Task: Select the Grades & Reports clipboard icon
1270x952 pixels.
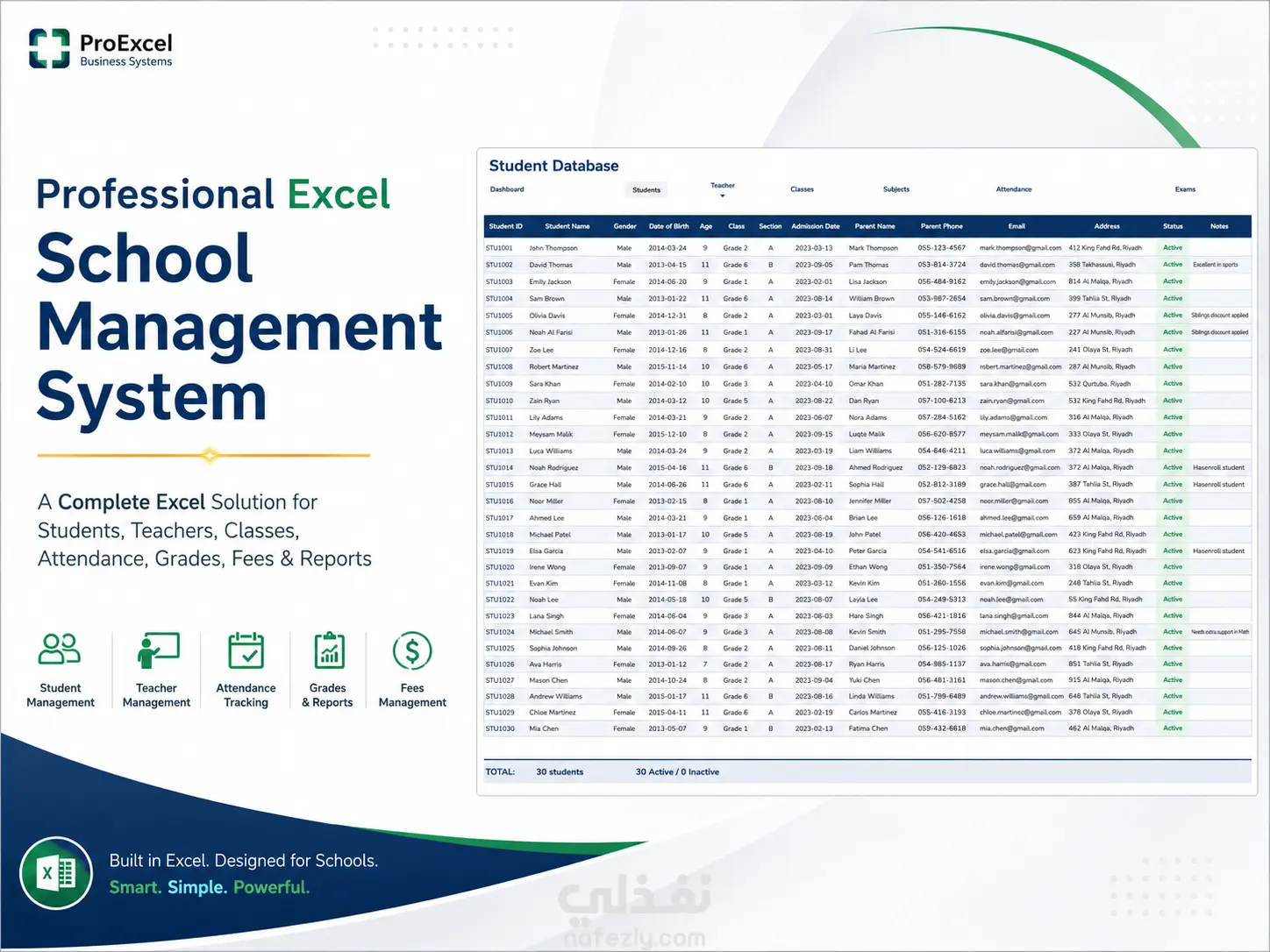Action: point(329,650)
